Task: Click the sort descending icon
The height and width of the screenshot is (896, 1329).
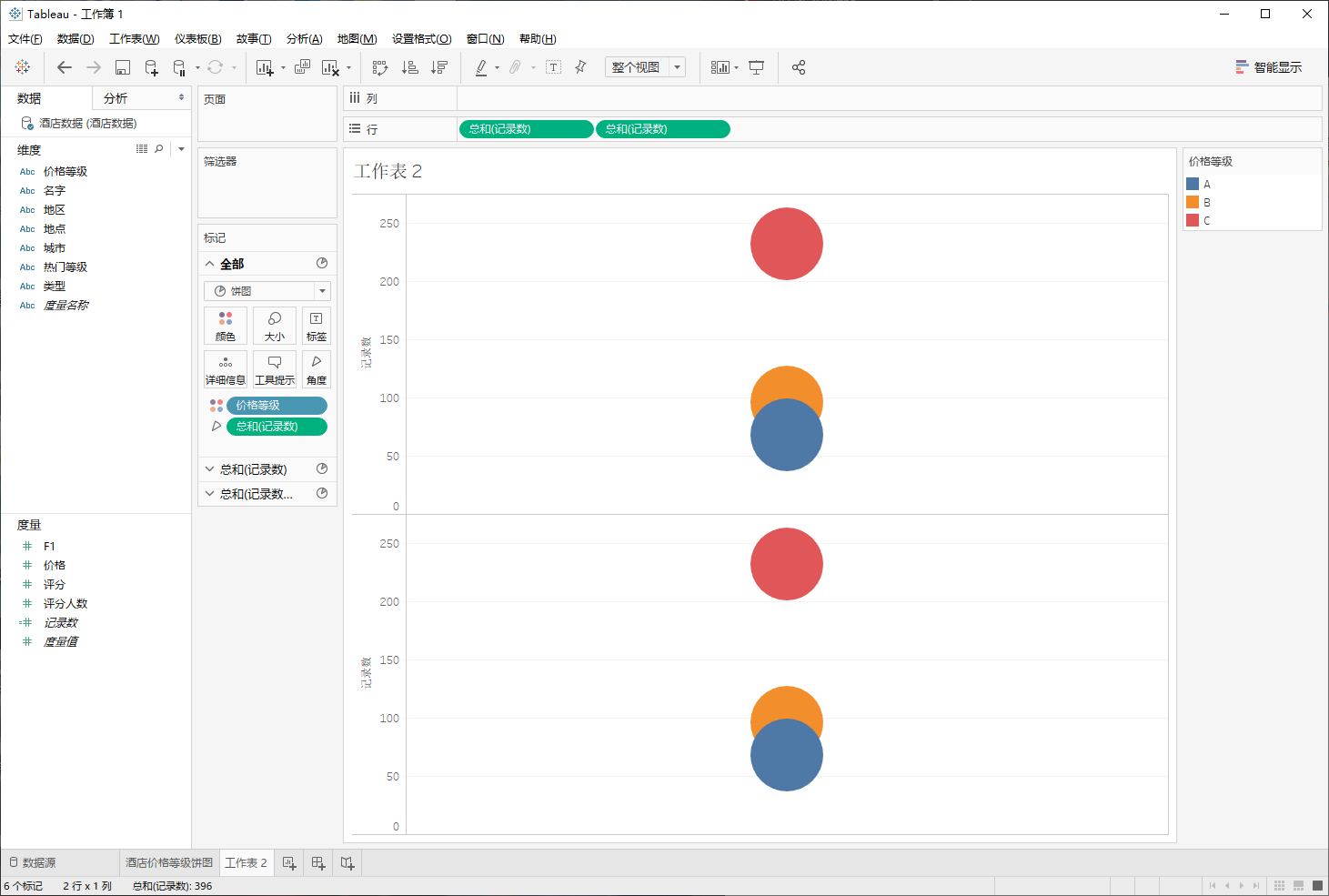Action: click(x=439, y=67)
